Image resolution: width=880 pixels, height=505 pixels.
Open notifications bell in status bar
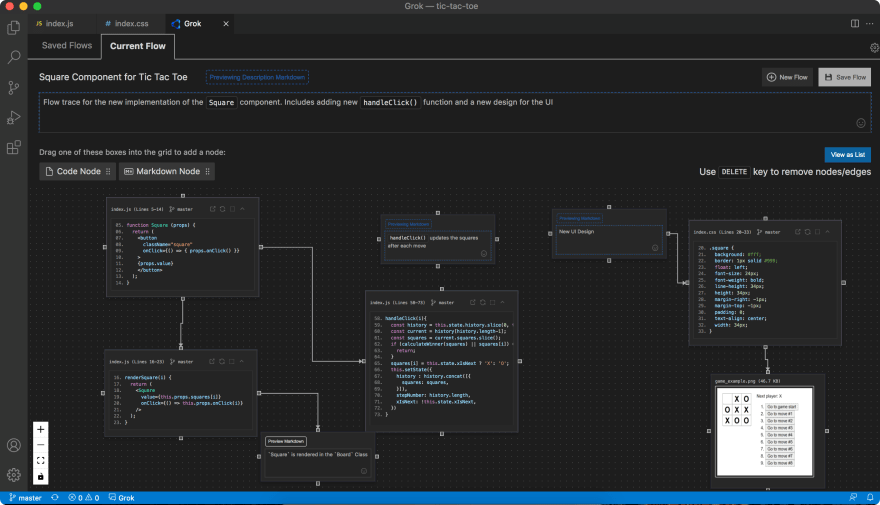870,498
